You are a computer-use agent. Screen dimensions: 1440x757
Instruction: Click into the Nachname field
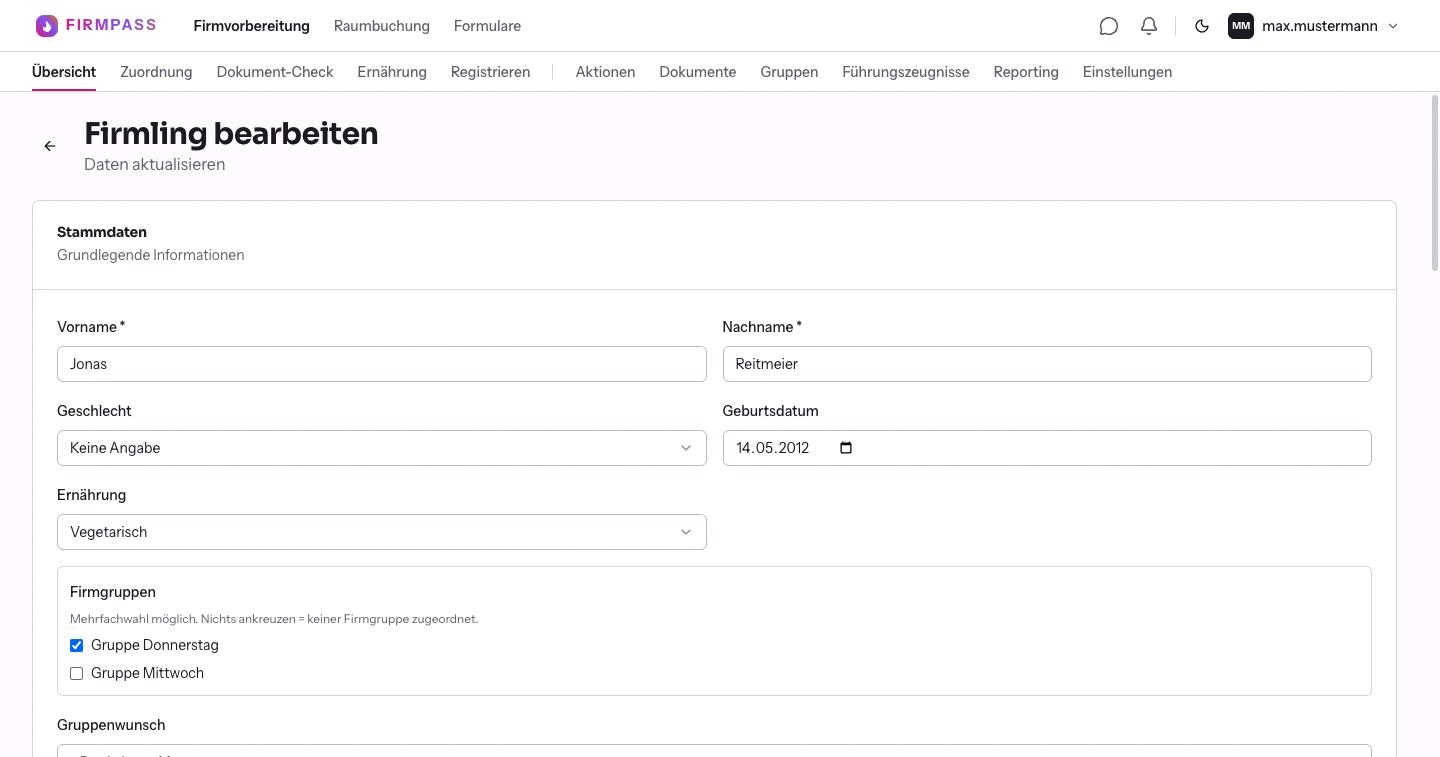pos(1047,364)
